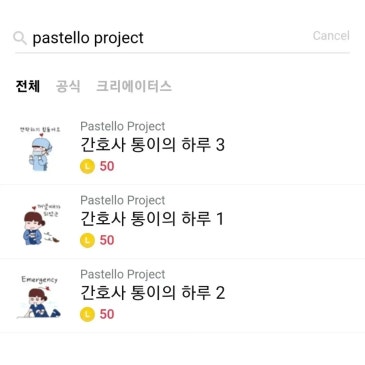Open the 크리에이터스 tab
The height and width of the screenshot is (365, 365).
134,86
